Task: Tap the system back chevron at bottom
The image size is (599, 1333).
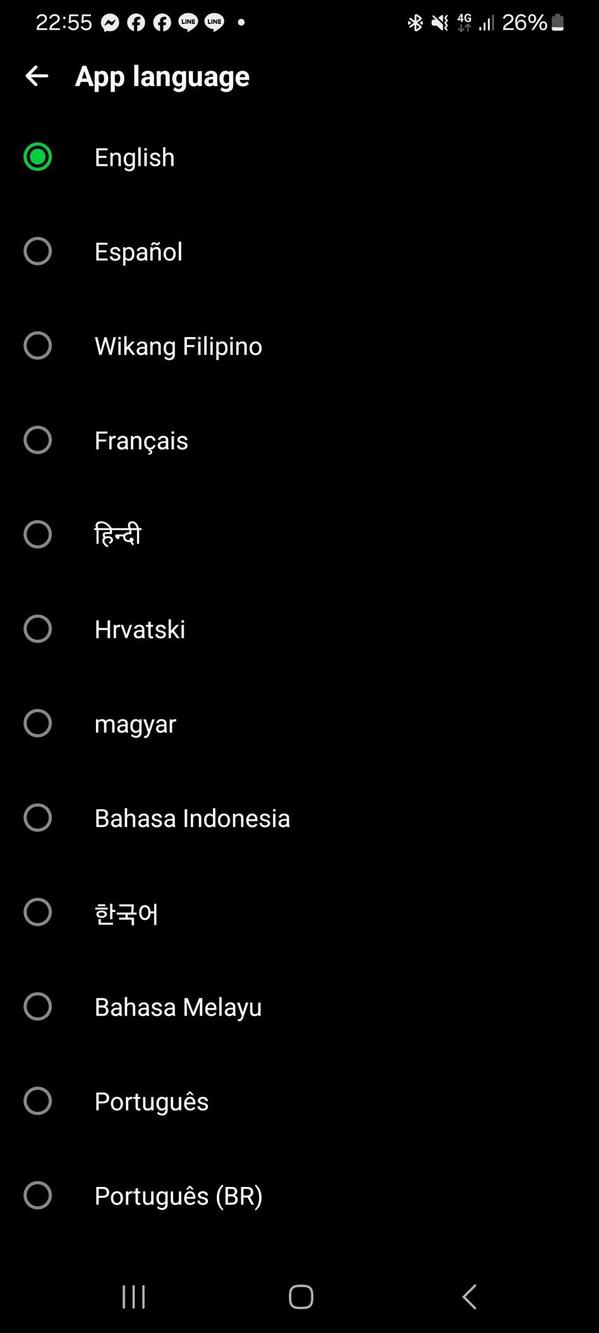Action: coord(469,1297)
